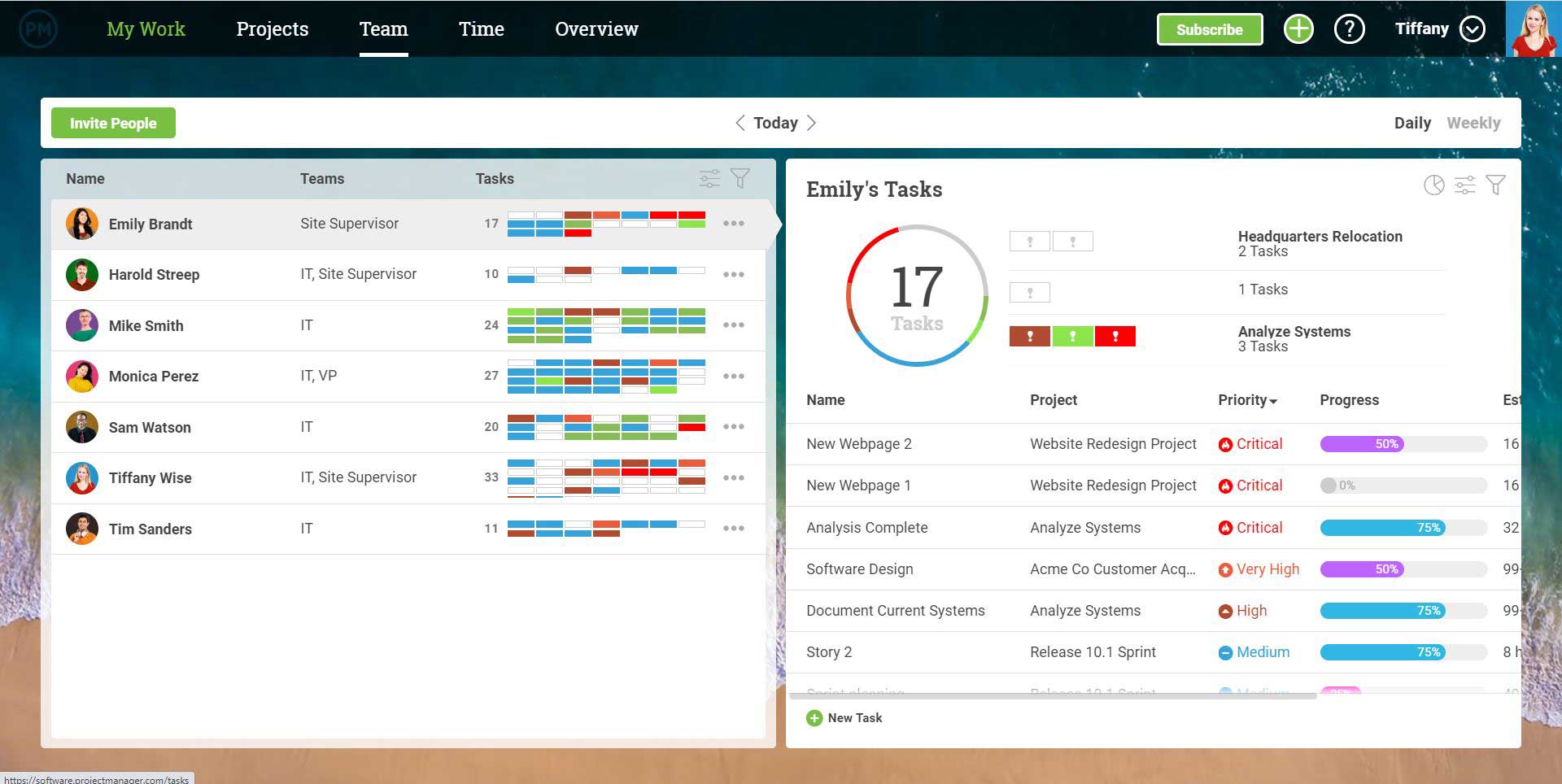Image resolution: width=1562 pixels, height=784 pixels.
Task: Click Sam Watson's avatar
Action: (x=82, y=427)
